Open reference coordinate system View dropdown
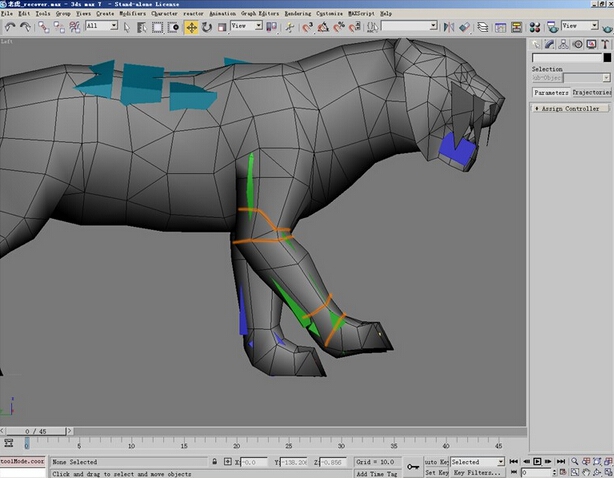Screen dimensions: 614x478 246,26
